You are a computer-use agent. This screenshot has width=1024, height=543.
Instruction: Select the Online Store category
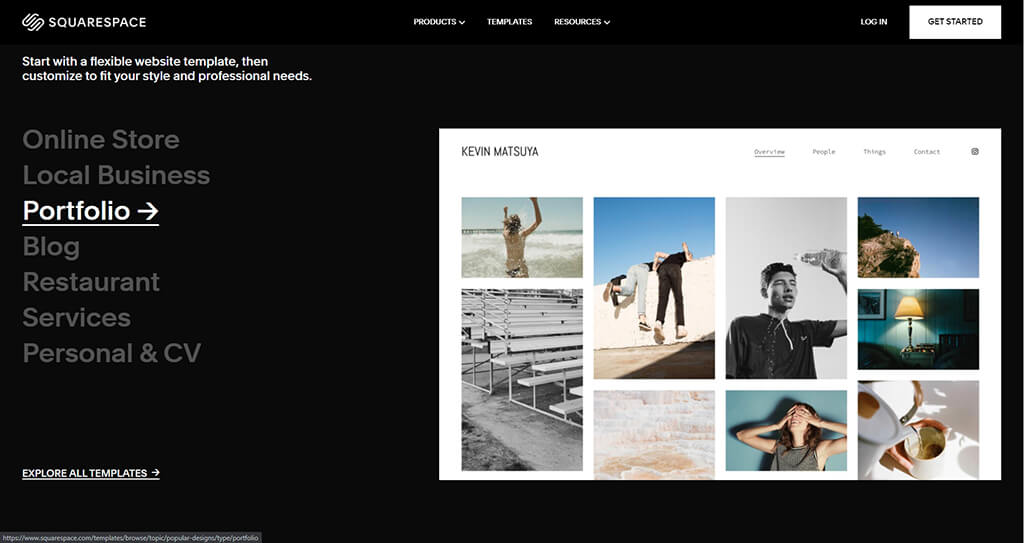pos(101,139)
